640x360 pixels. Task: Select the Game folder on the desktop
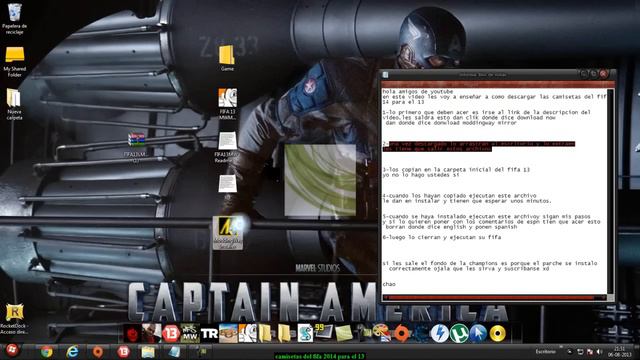click(227, 58)
